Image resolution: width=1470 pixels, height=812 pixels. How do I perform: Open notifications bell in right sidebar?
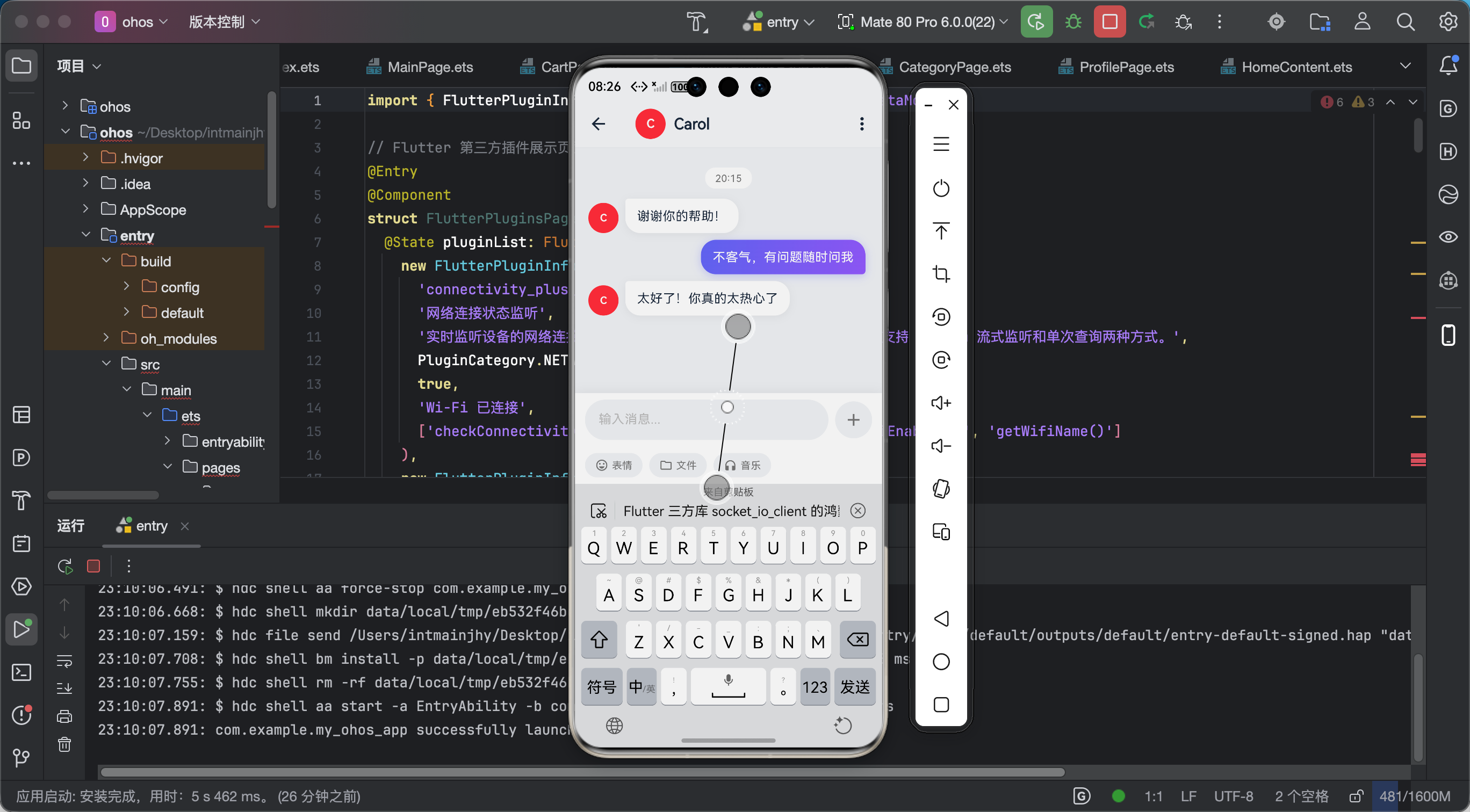point(1449,66)
